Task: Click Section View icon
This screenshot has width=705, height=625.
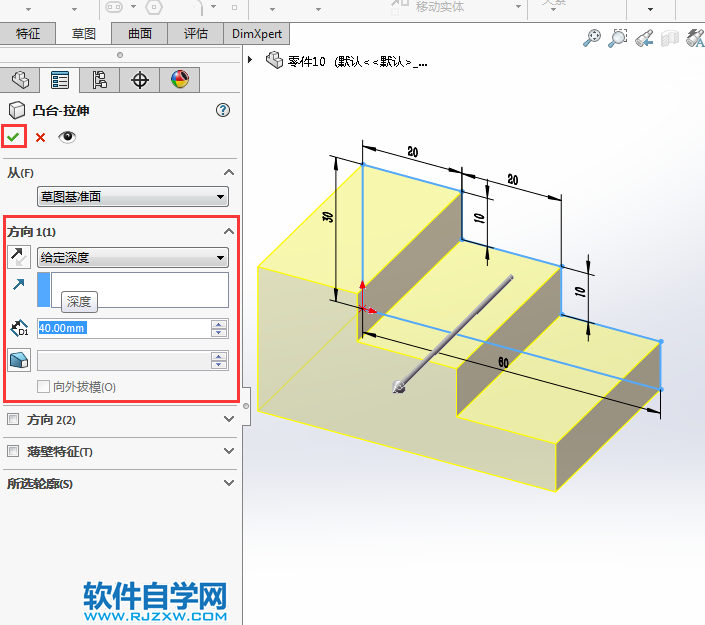Action: coord(669,38)
